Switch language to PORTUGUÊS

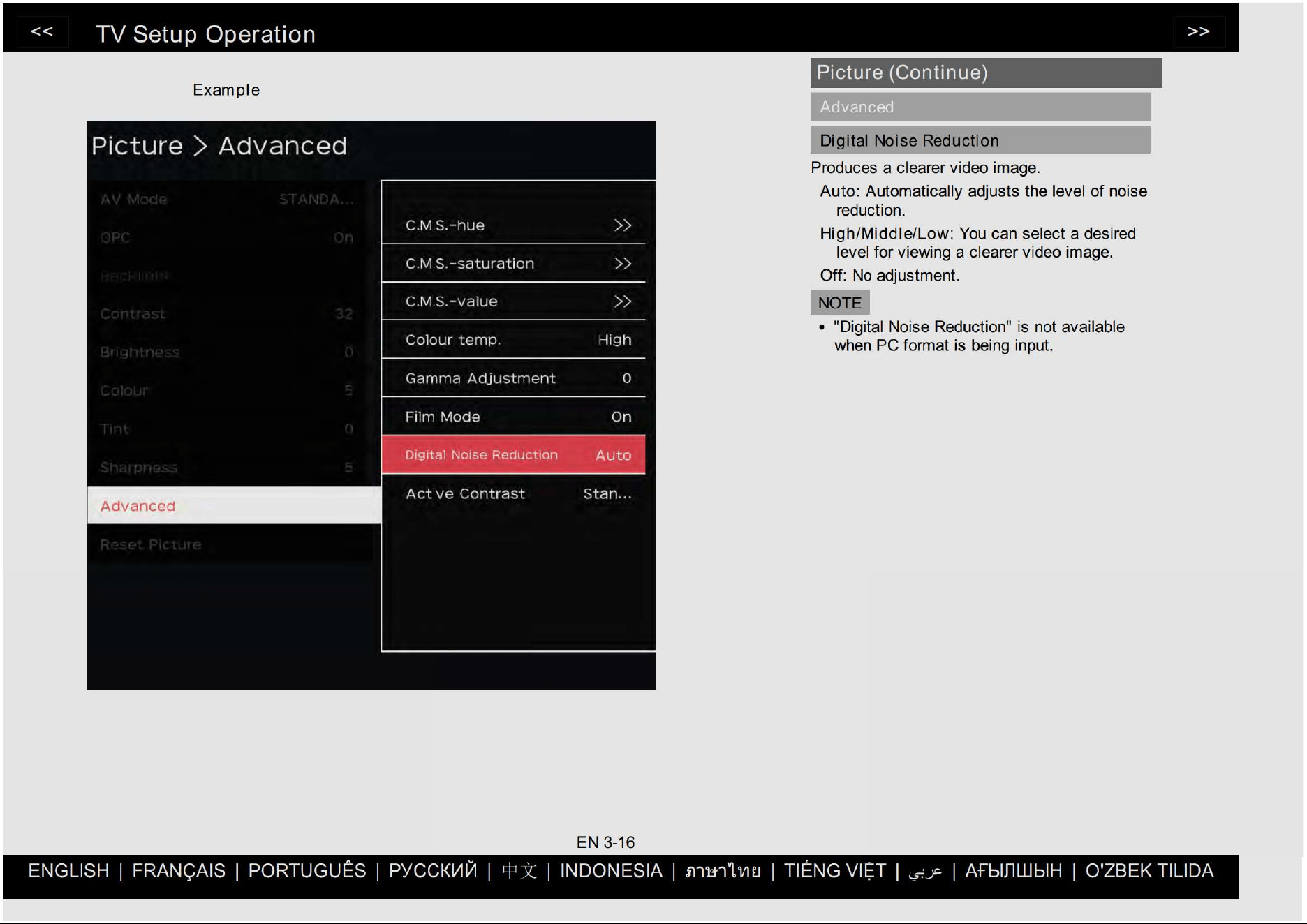click(x=307, y=871)
